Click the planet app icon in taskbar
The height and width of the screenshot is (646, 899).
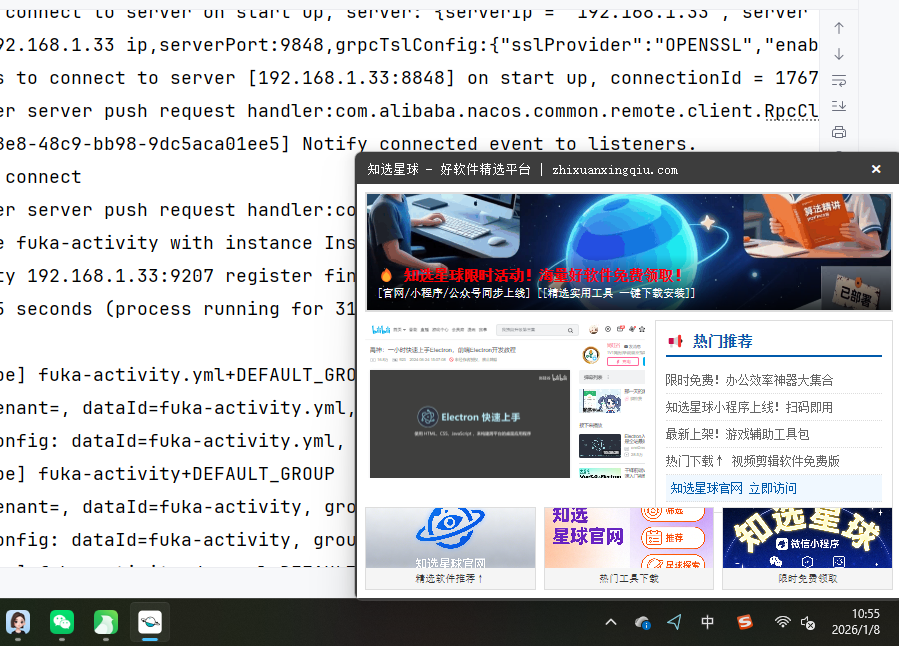tap(150, 622)
